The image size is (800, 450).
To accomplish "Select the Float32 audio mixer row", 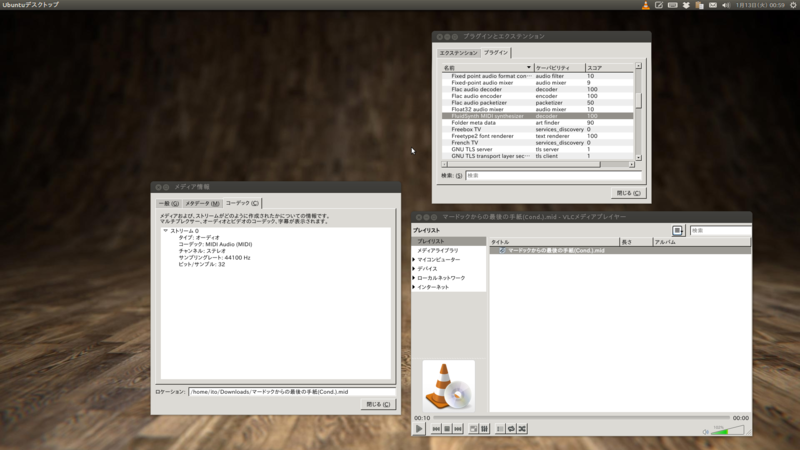I will [537, 109].
